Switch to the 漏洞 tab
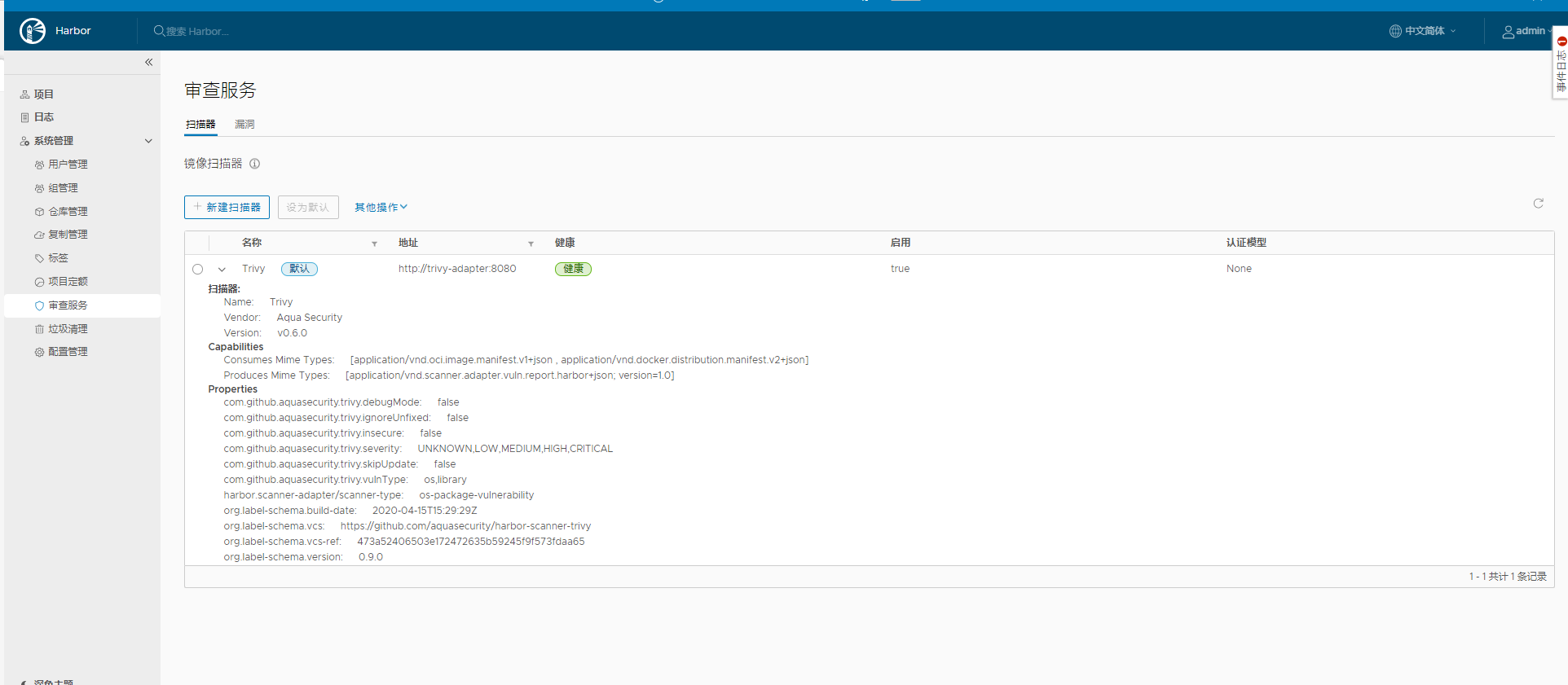 244,125
